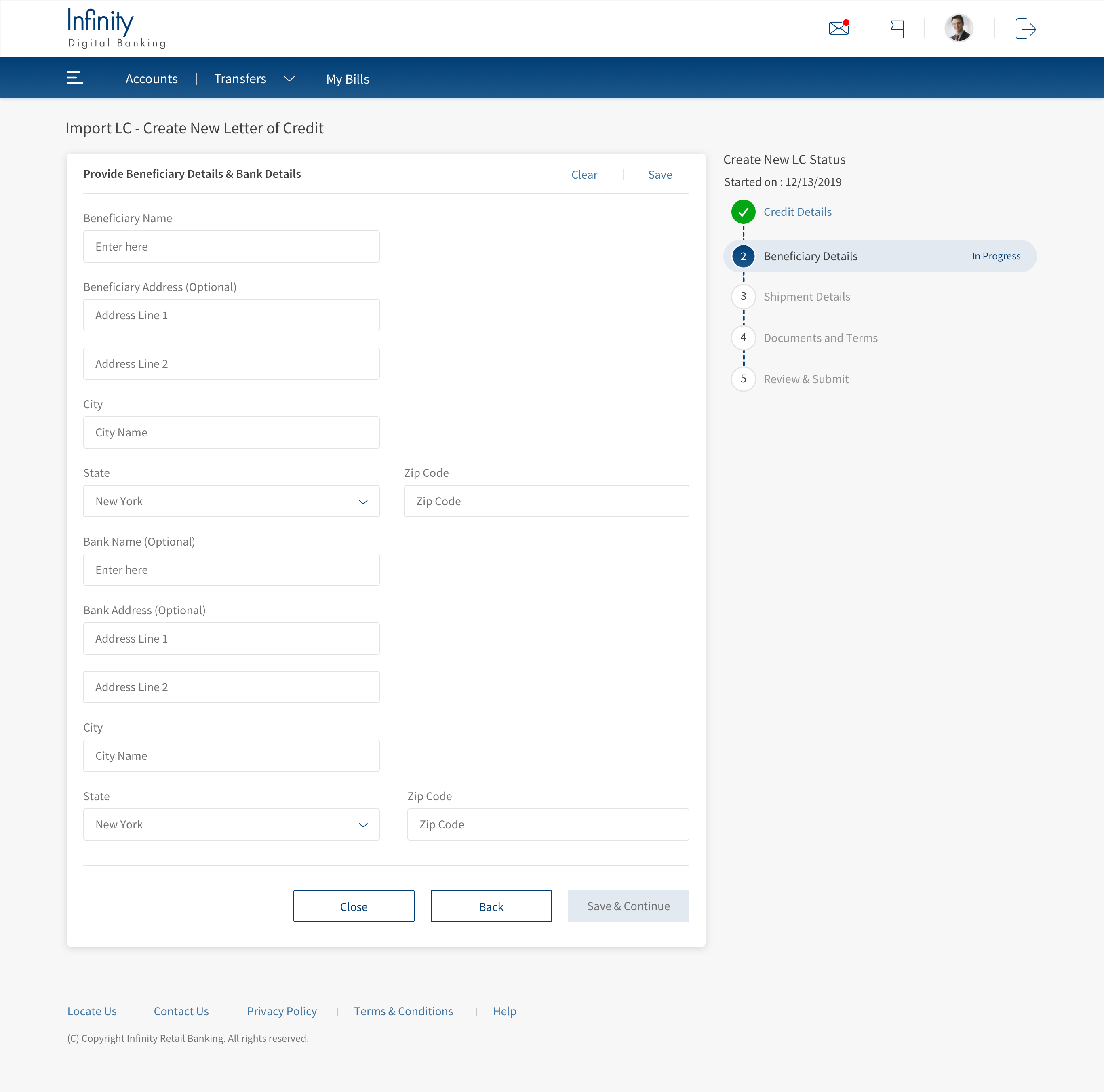
Task: Select step 3 circle for Shipment Details
Action: pyautogui.click(x=743, y=297)
